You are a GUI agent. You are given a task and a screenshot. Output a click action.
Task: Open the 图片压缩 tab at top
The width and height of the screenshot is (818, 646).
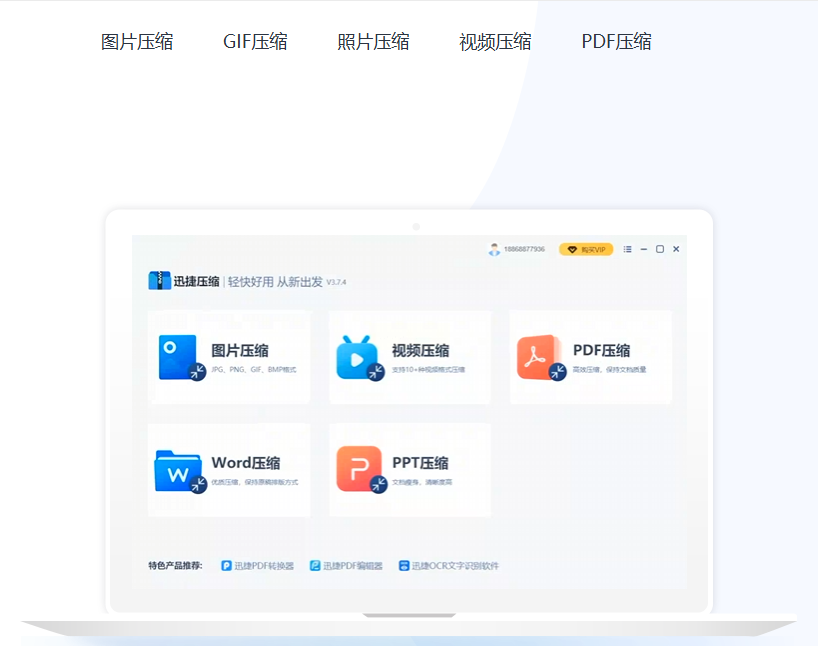click(137, 42)
